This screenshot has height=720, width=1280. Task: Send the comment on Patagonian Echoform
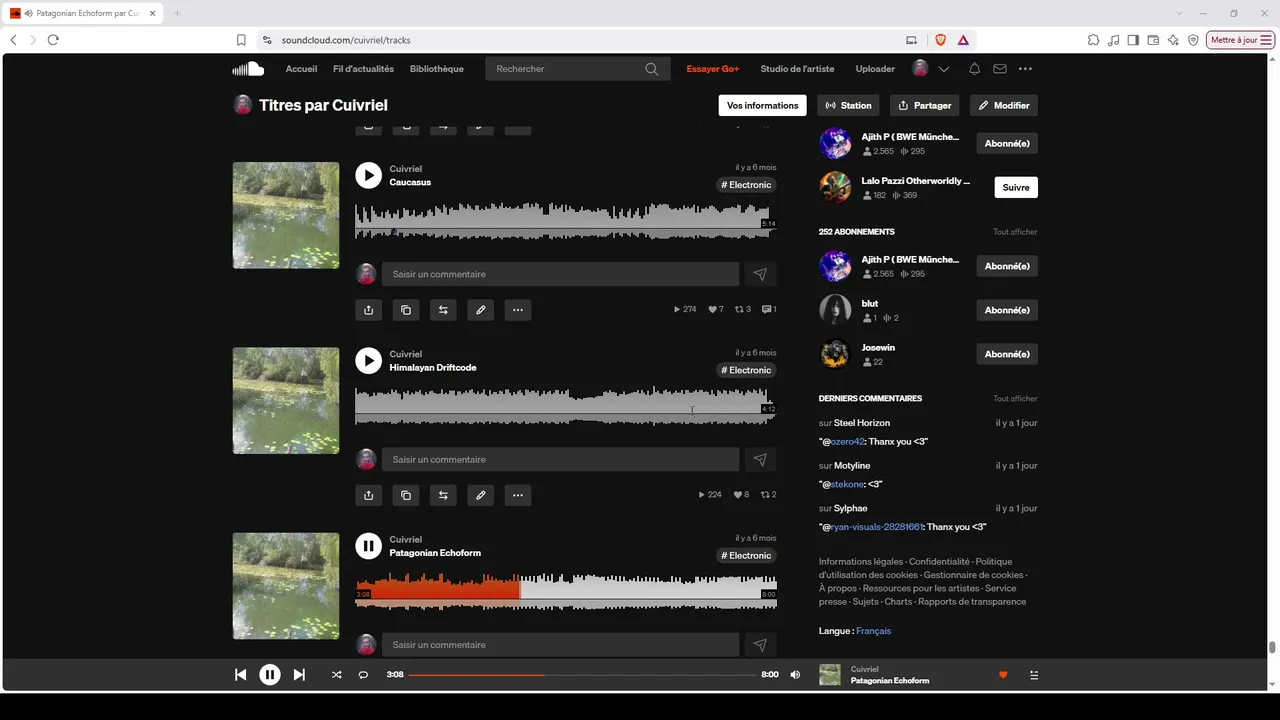(760, 645)
